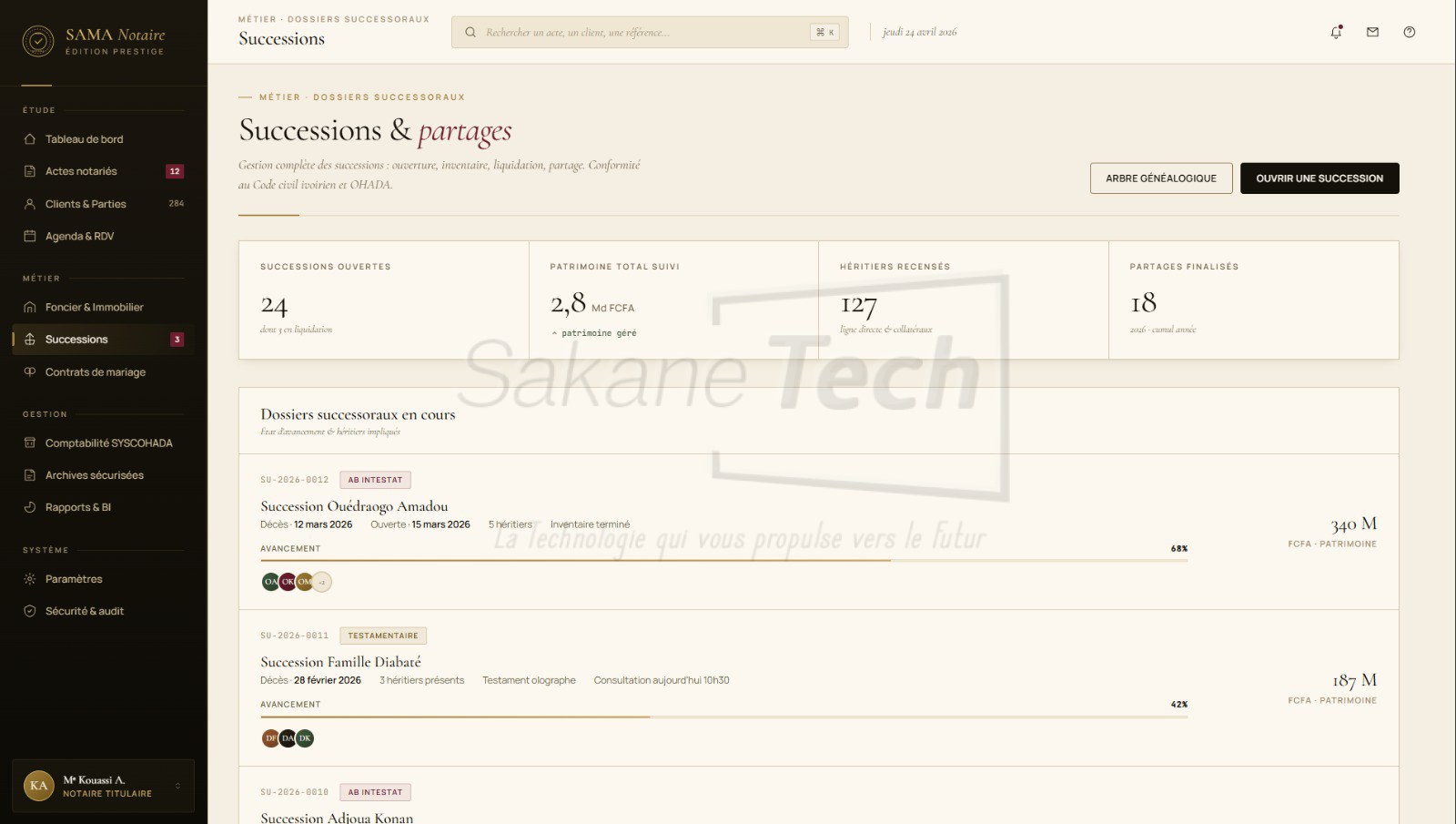Click the SAMA Notaire logo emblem
The image size is (1456, 824).
[38, 41]
